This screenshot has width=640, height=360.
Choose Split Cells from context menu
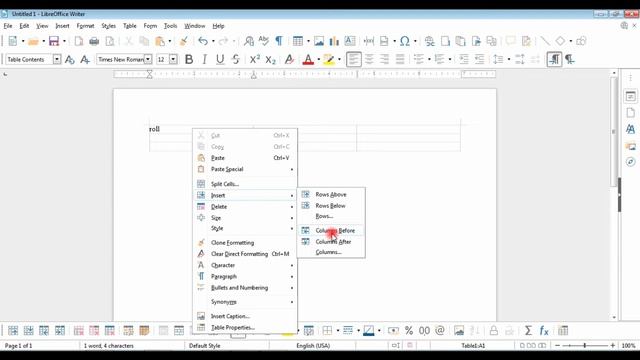point(245,184)
